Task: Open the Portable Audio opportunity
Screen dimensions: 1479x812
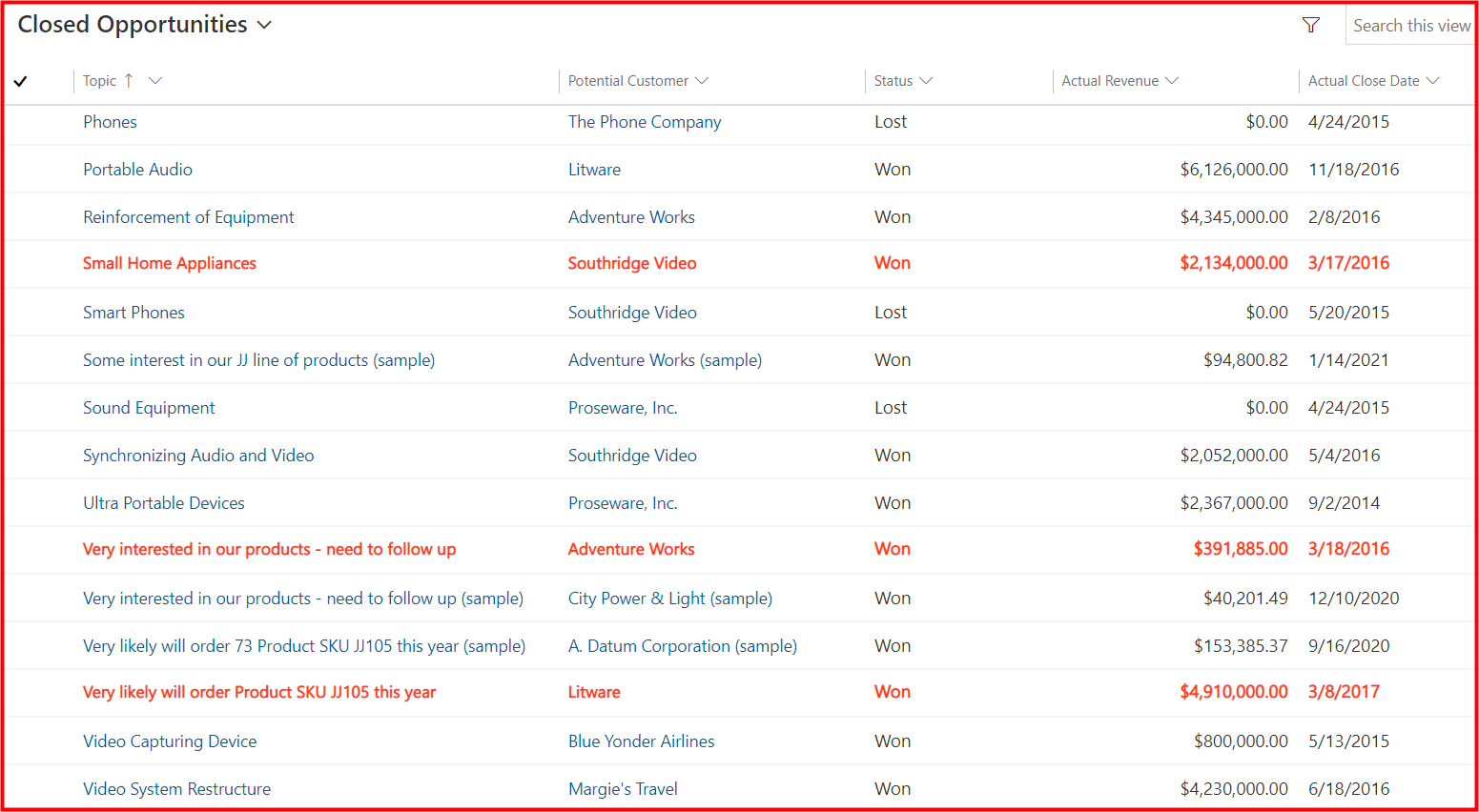Action: pyautogui.click(x=137, y=170)
